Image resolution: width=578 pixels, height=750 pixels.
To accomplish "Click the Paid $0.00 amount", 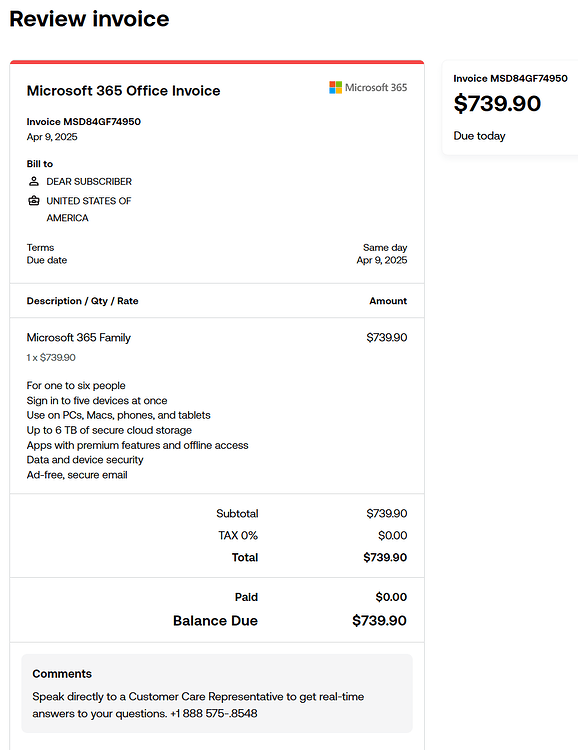I will tap(391, 597).
